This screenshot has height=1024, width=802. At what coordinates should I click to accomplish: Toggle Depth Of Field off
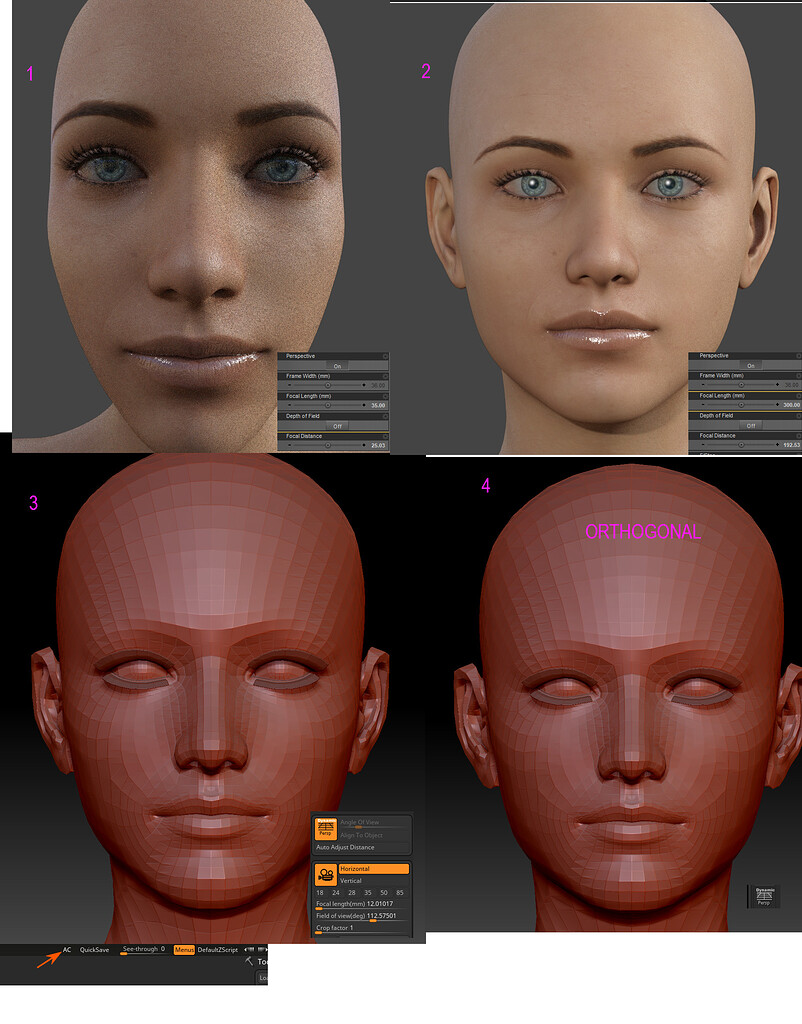pyautogui.click(x=337, y=426)
